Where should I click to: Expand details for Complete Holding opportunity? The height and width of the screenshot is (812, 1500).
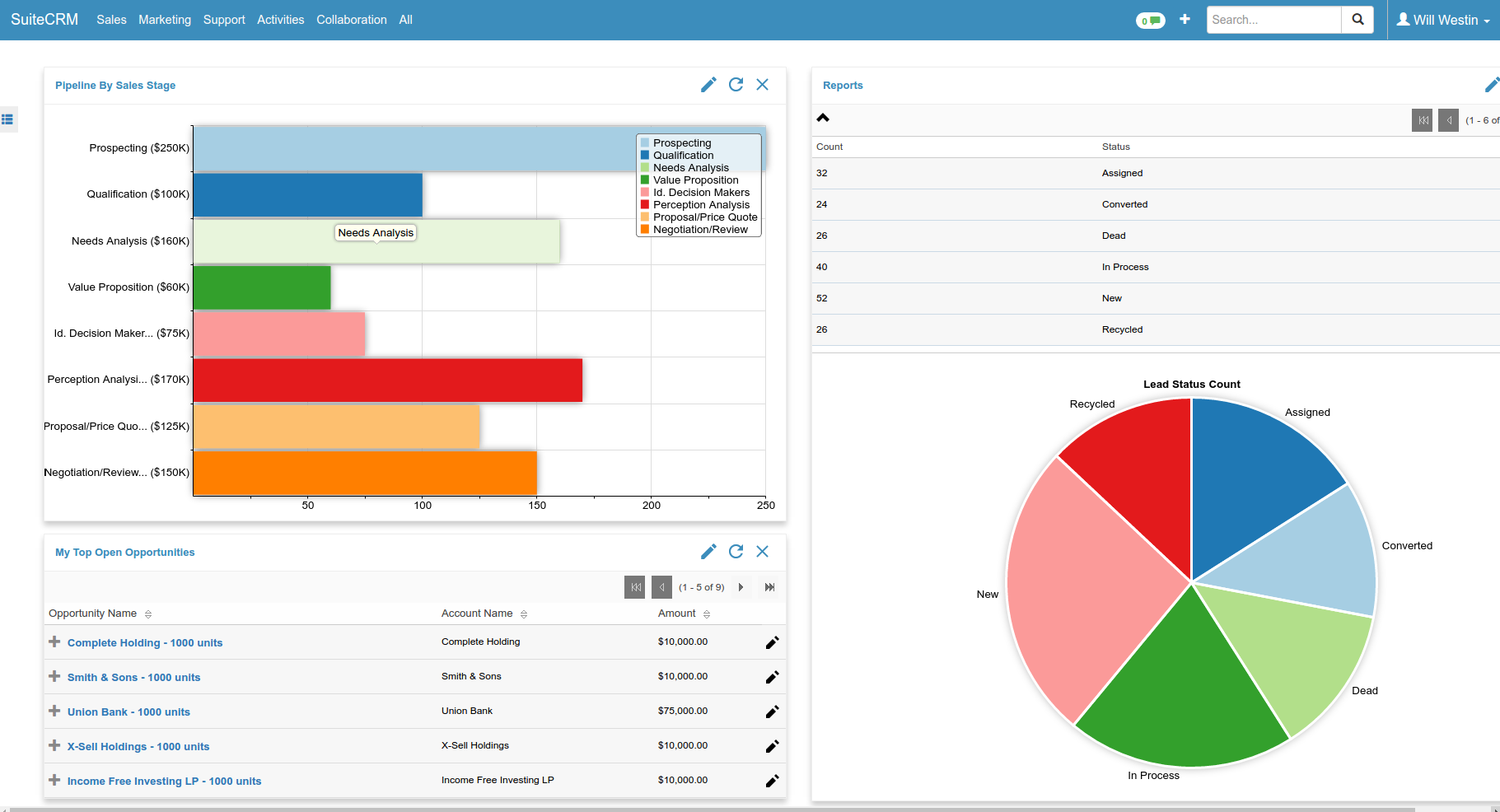[x=54, y=642]
